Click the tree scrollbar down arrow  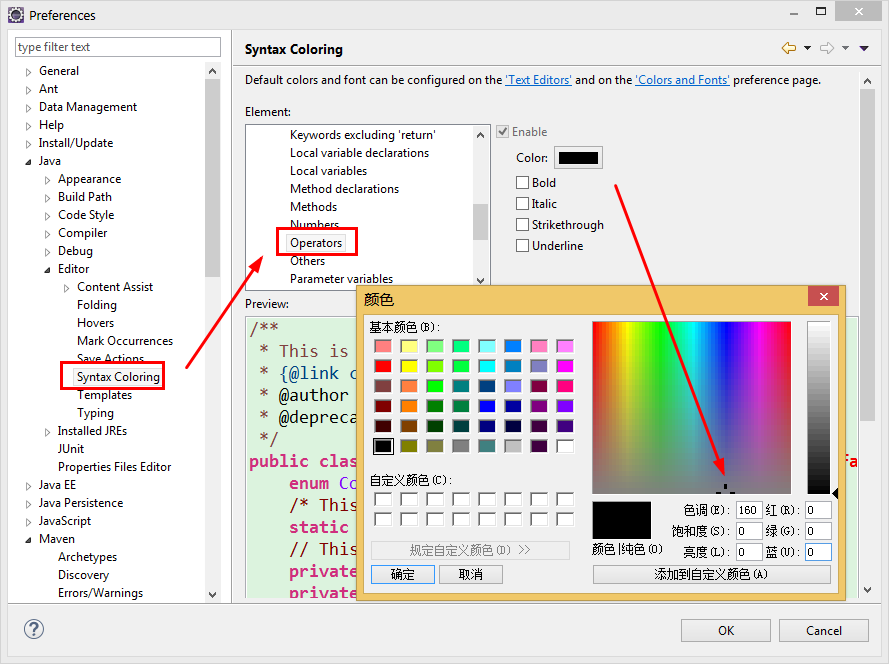[x=213, y=595]
